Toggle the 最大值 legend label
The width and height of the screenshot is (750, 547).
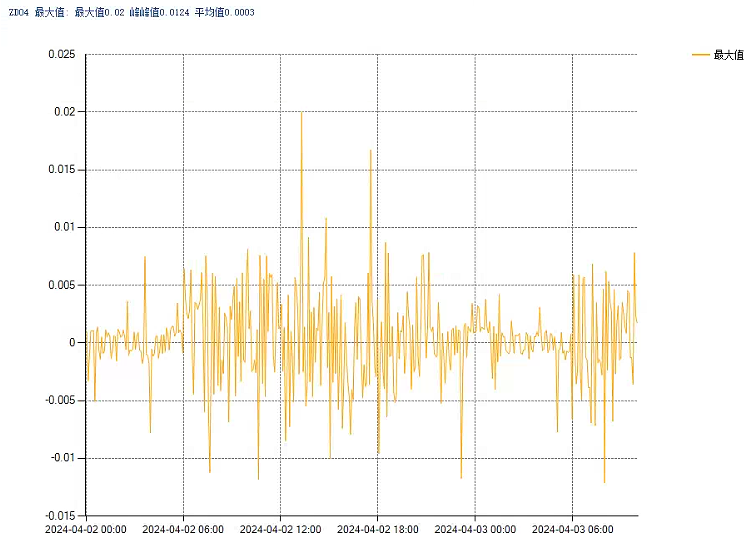728,55
